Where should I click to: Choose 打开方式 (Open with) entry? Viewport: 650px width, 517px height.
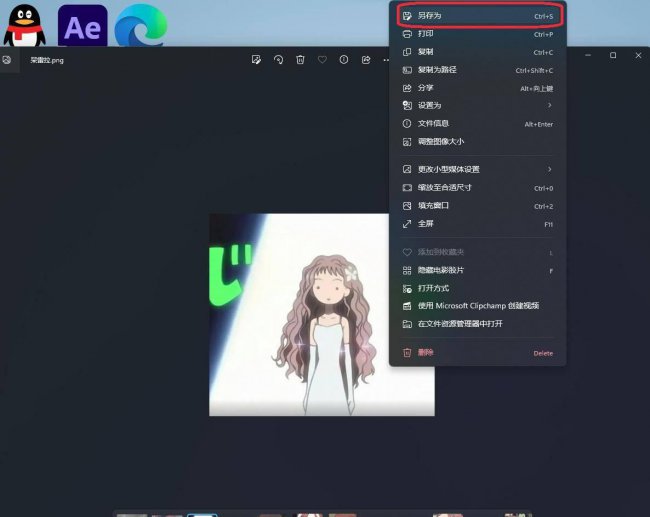pos(478,288)
